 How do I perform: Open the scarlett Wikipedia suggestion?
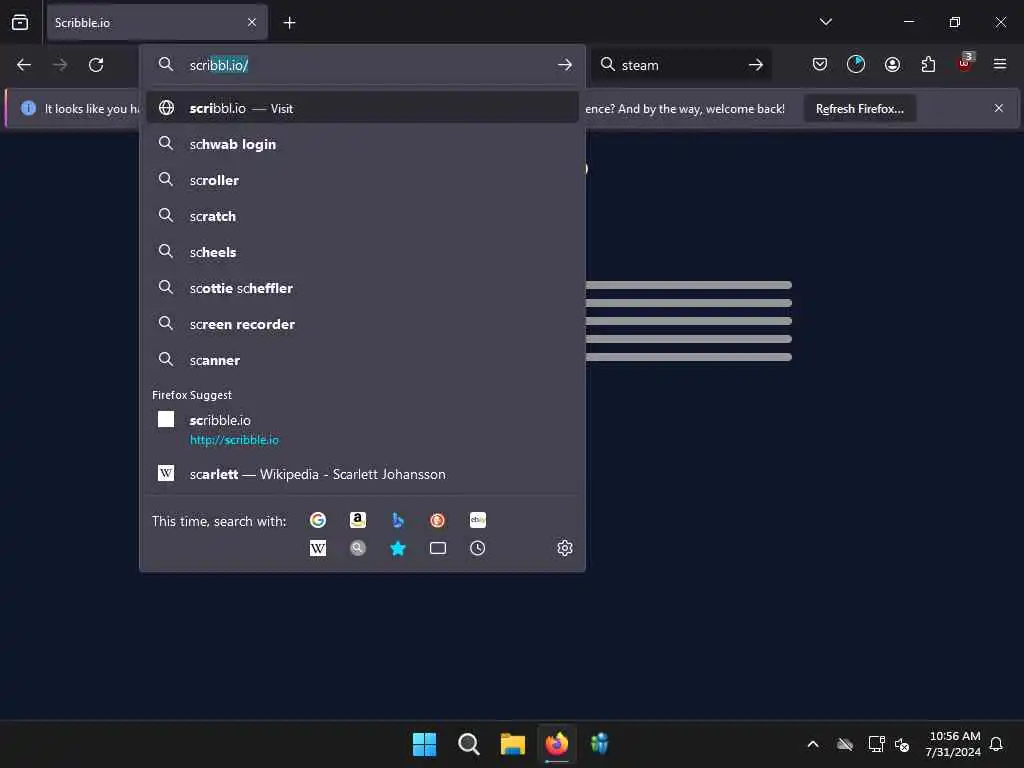362,474
